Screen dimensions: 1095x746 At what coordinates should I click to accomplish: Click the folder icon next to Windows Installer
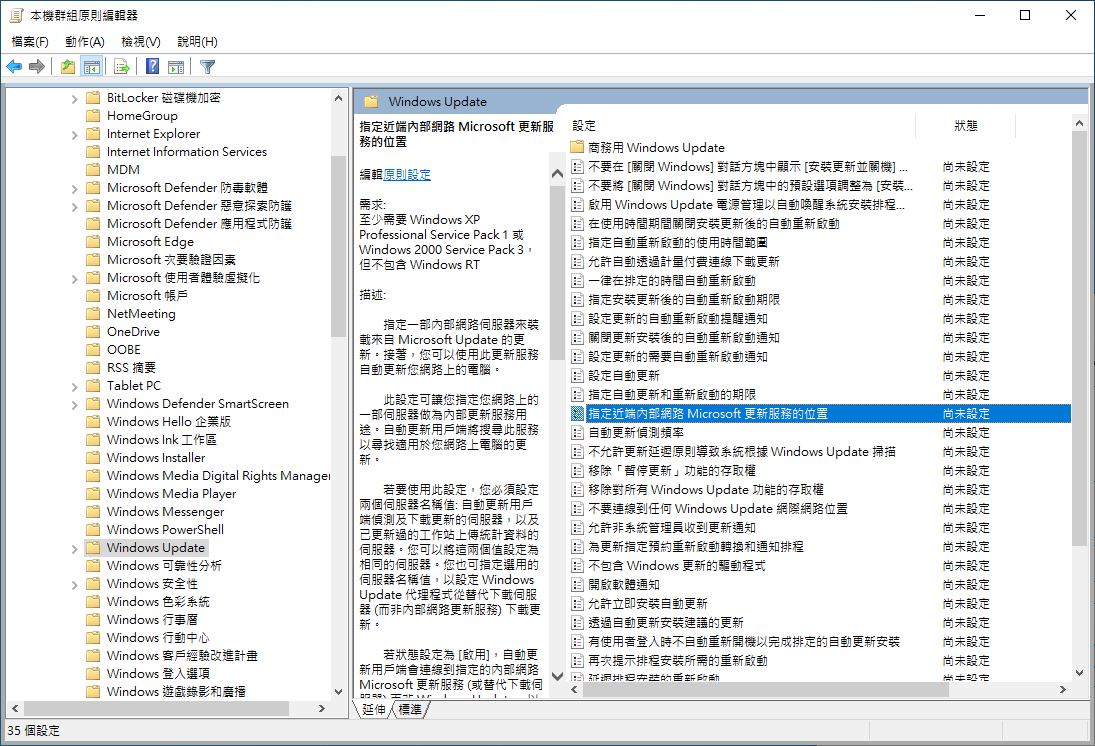click(x=93, y=458)
